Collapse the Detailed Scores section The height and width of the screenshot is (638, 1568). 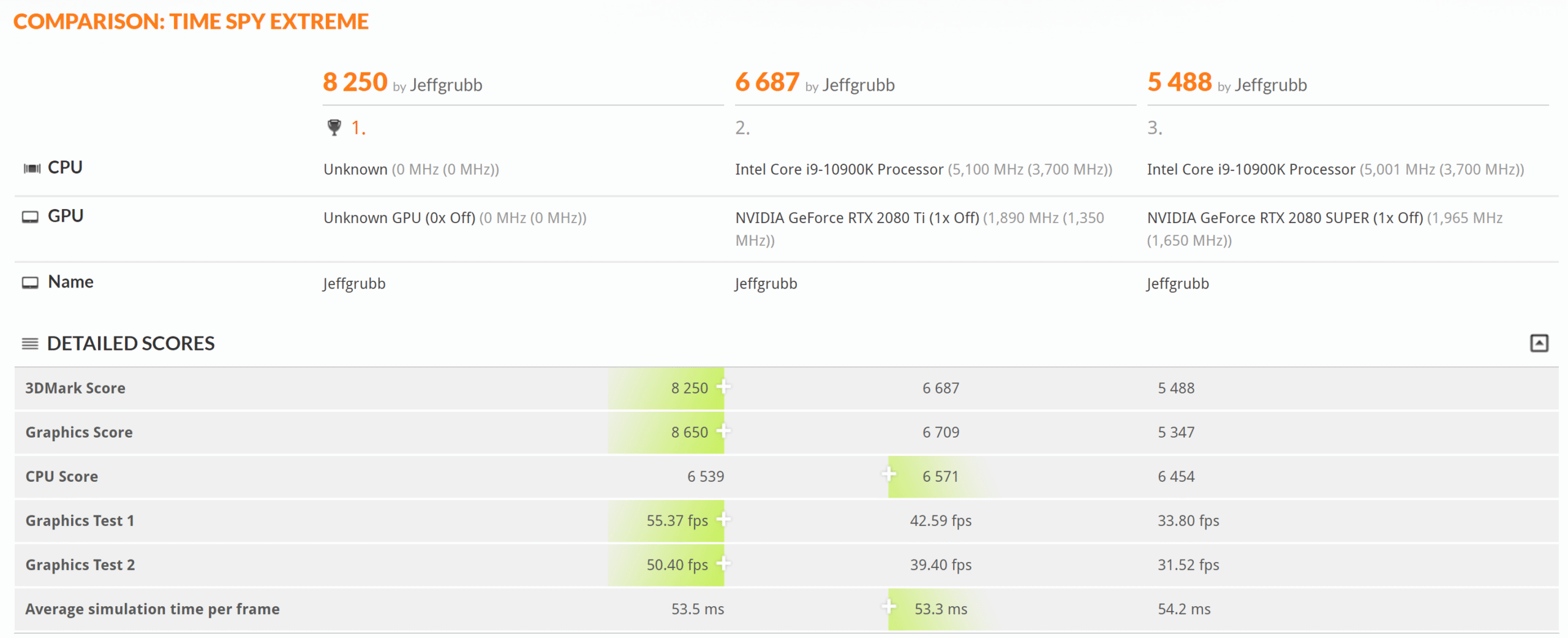click(1539, 343)
